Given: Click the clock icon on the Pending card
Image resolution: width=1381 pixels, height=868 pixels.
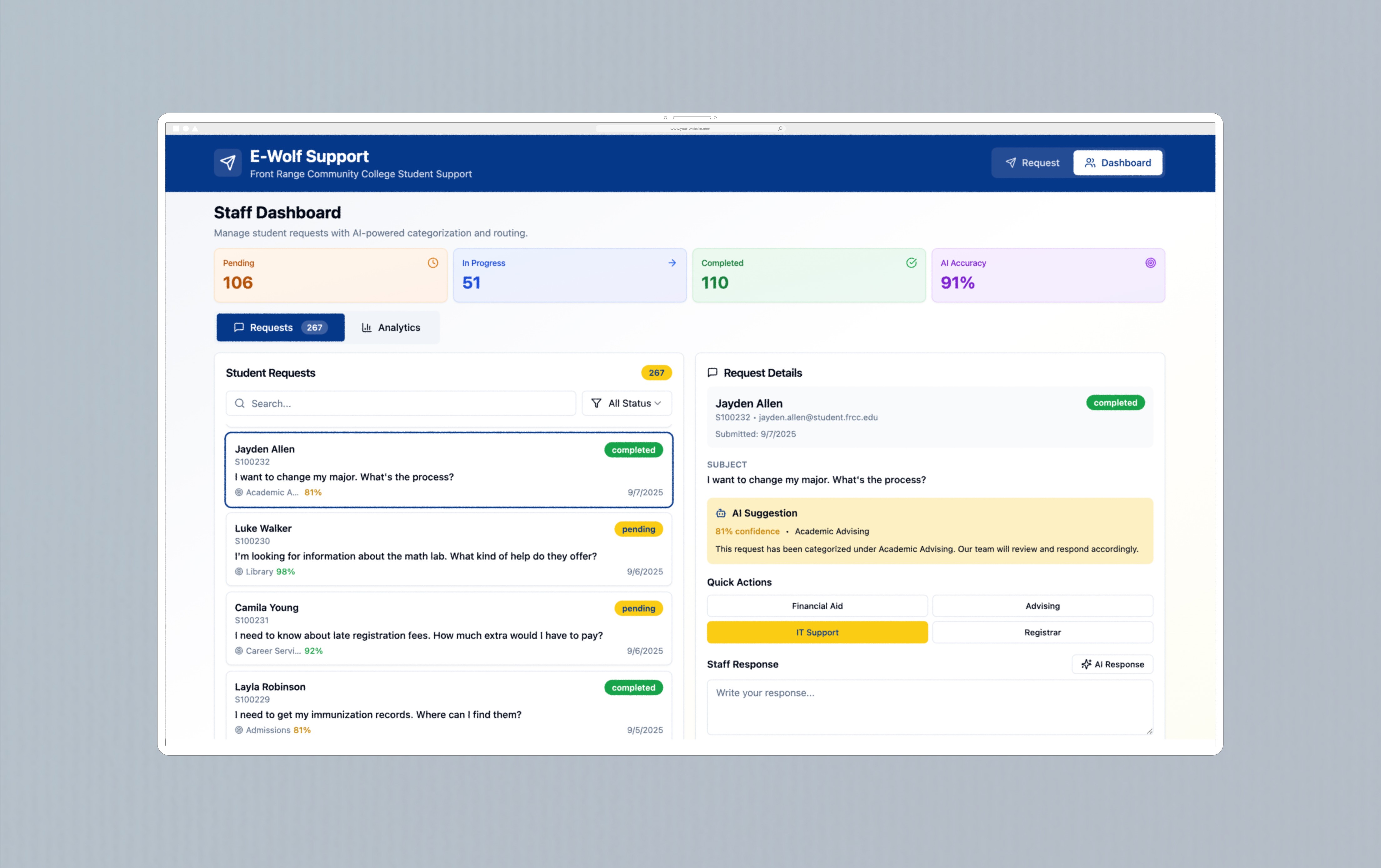Looking at the screenshot, I should [x=433, y=263].
